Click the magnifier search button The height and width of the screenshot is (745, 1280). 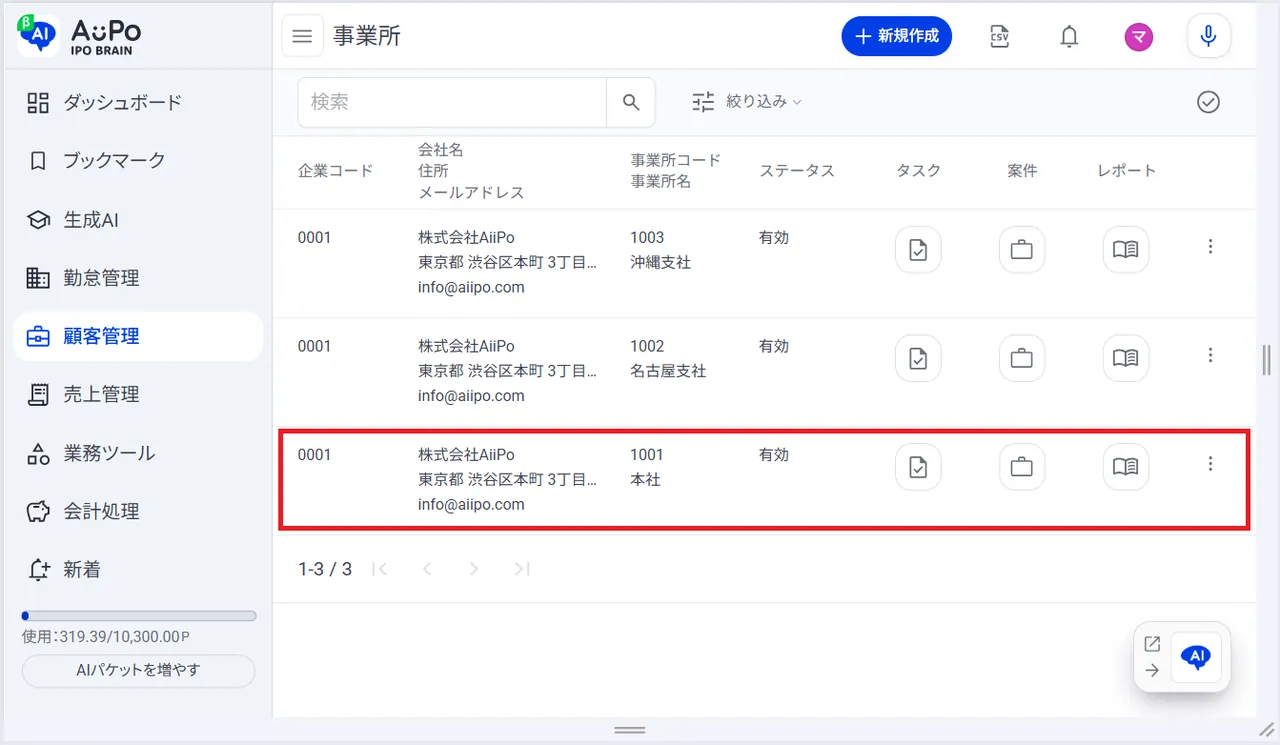[x=631, y=102]
